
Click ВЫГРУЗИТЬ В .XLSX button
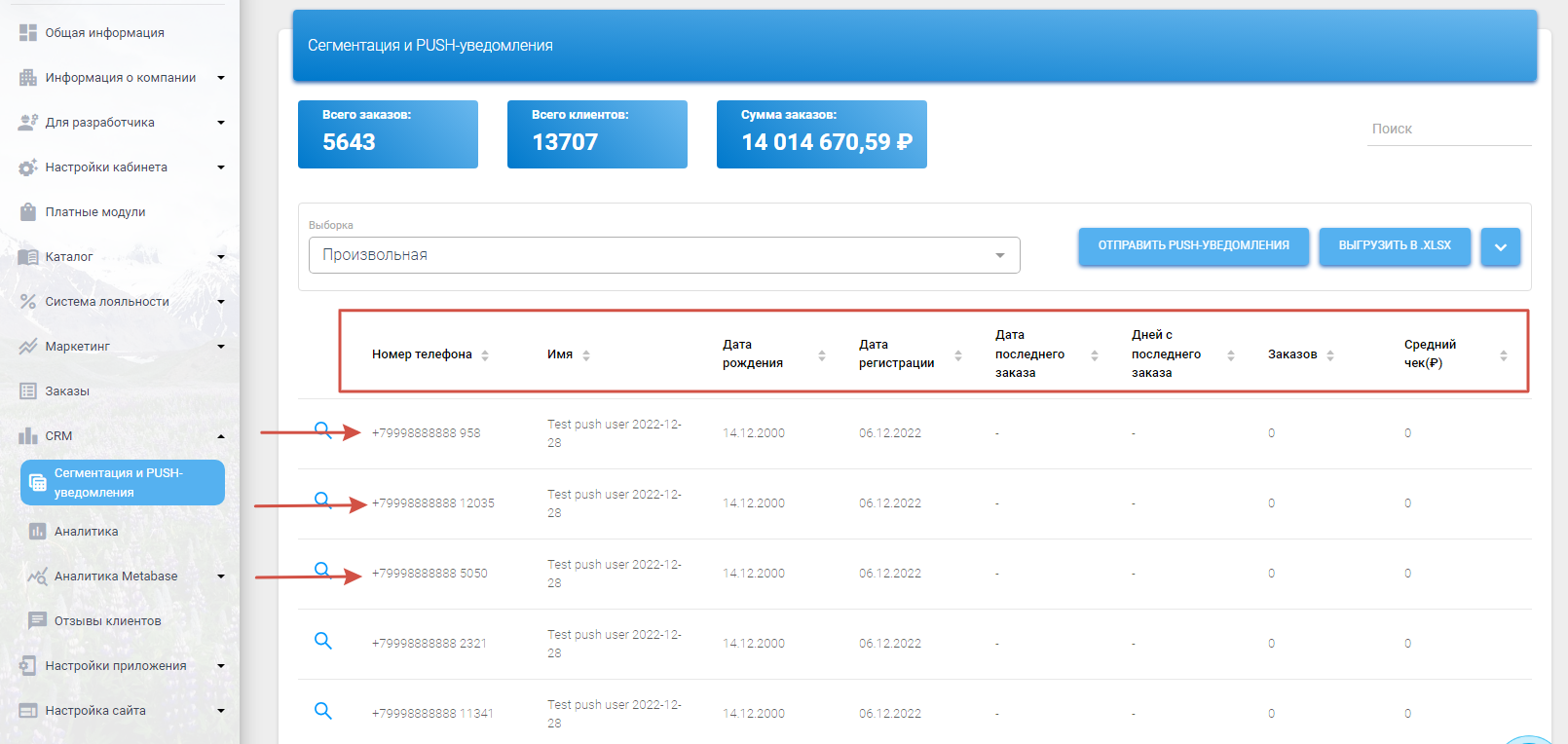coord(1394,246)
